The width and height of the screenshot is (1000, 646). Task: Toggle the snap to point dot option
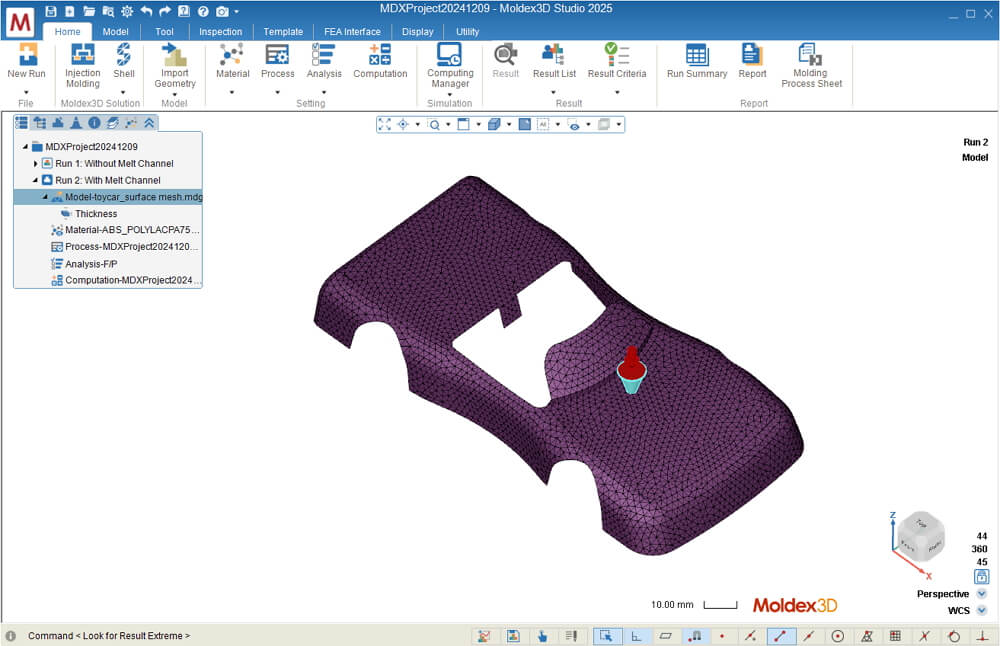click(722, 636)
